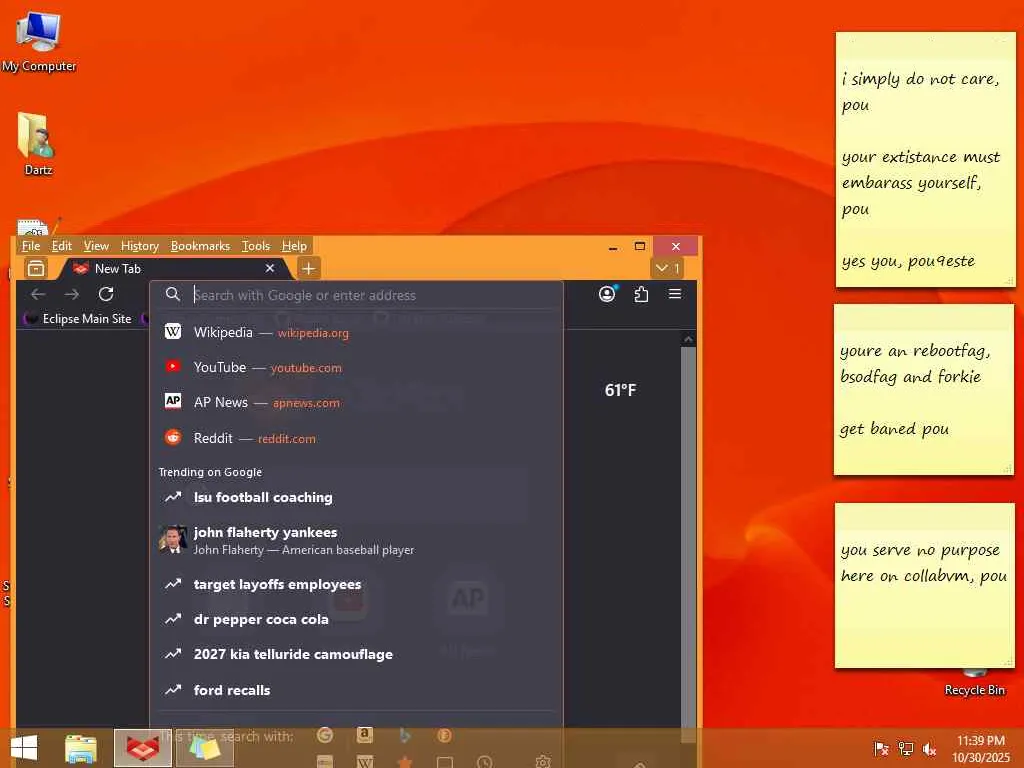This screenshot has height=768, width=1024.
Task: Click the magnifier icon in the address bar
Action: [172, 295]
